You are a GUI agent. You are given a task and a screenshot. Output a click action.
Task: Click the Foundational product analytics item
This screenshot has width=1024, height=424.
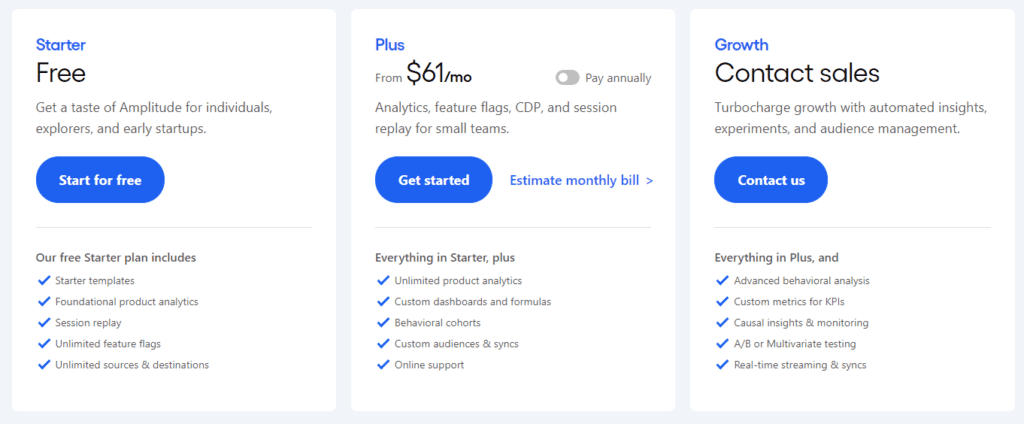tap(126, 302)
